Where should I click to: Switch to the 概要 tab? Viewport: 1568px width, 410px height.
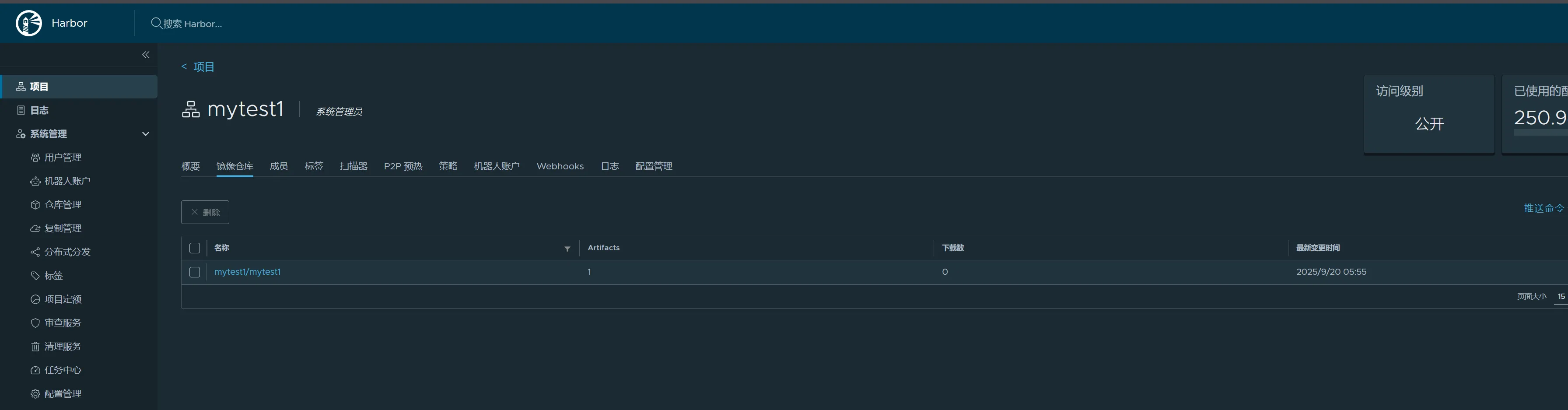point(190,166)
